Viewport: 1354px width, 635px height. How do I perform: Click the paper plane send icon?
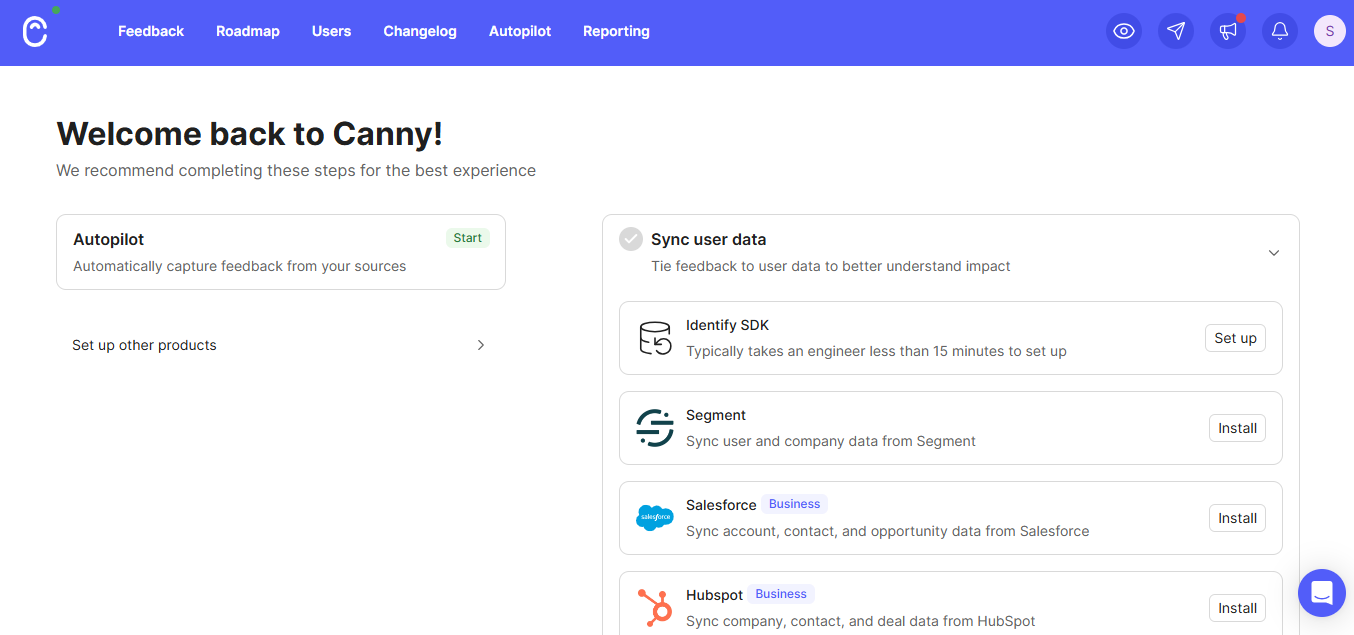tap(1176, 31)
